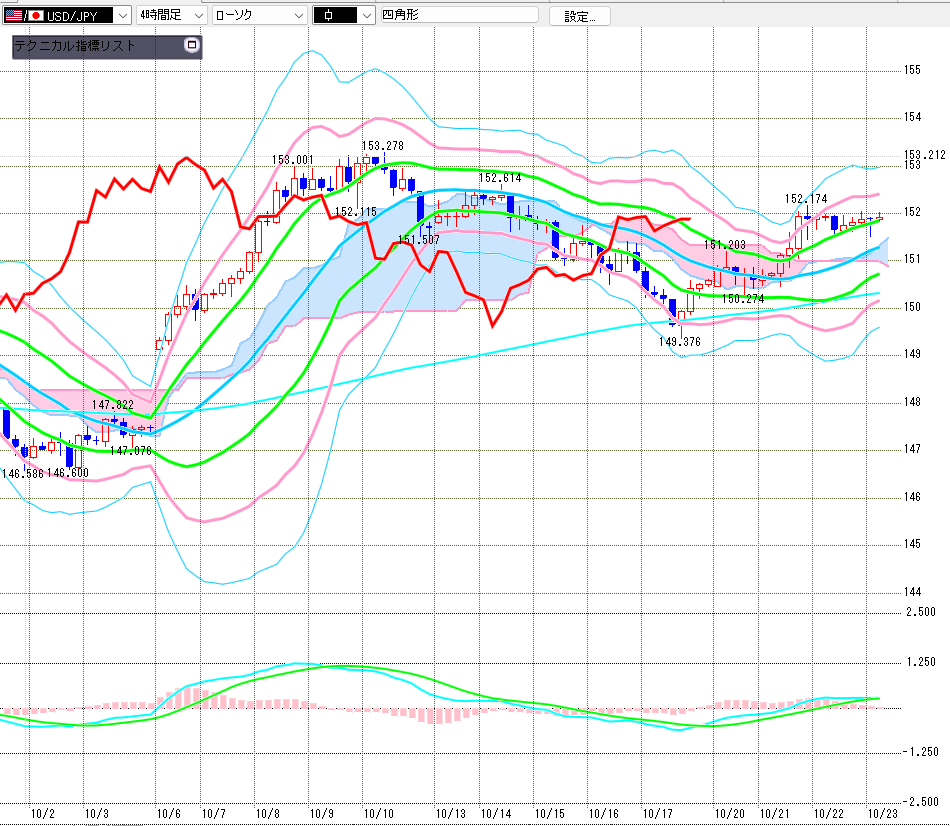This screenshot has height=826, width=950.
Task: Select the 153.278 high price label
Action: [383, 147]
